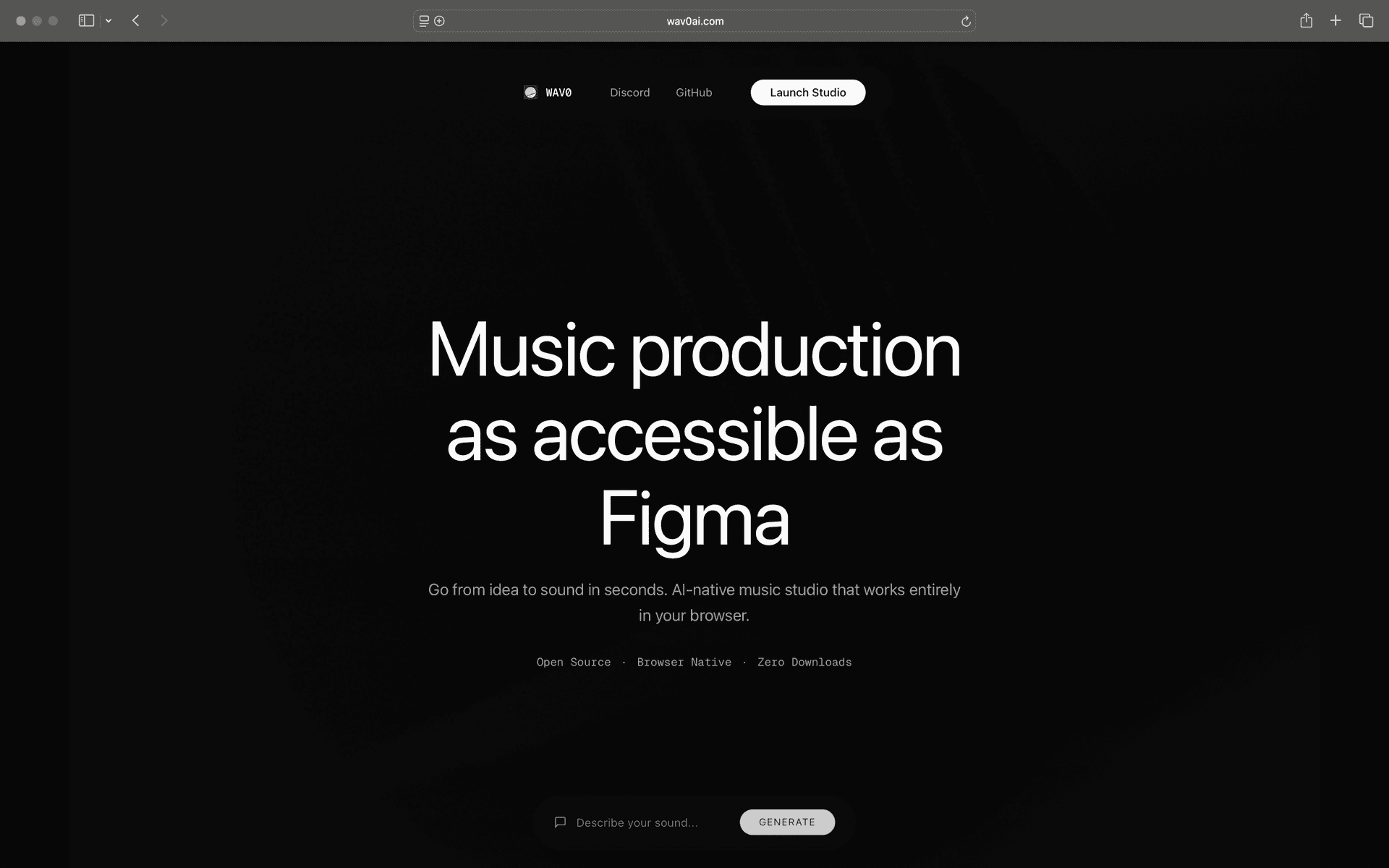Select the wav0ai.com address field

tap(694, 21)
